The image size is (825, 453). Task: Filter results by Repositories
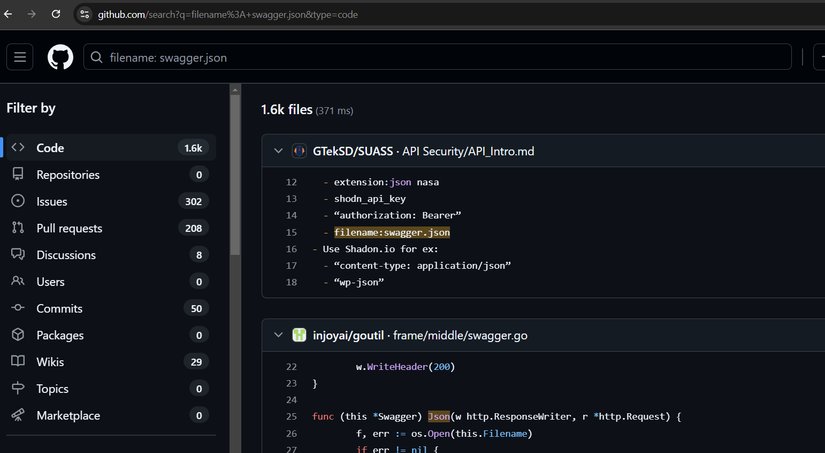[x=109, y=175]
